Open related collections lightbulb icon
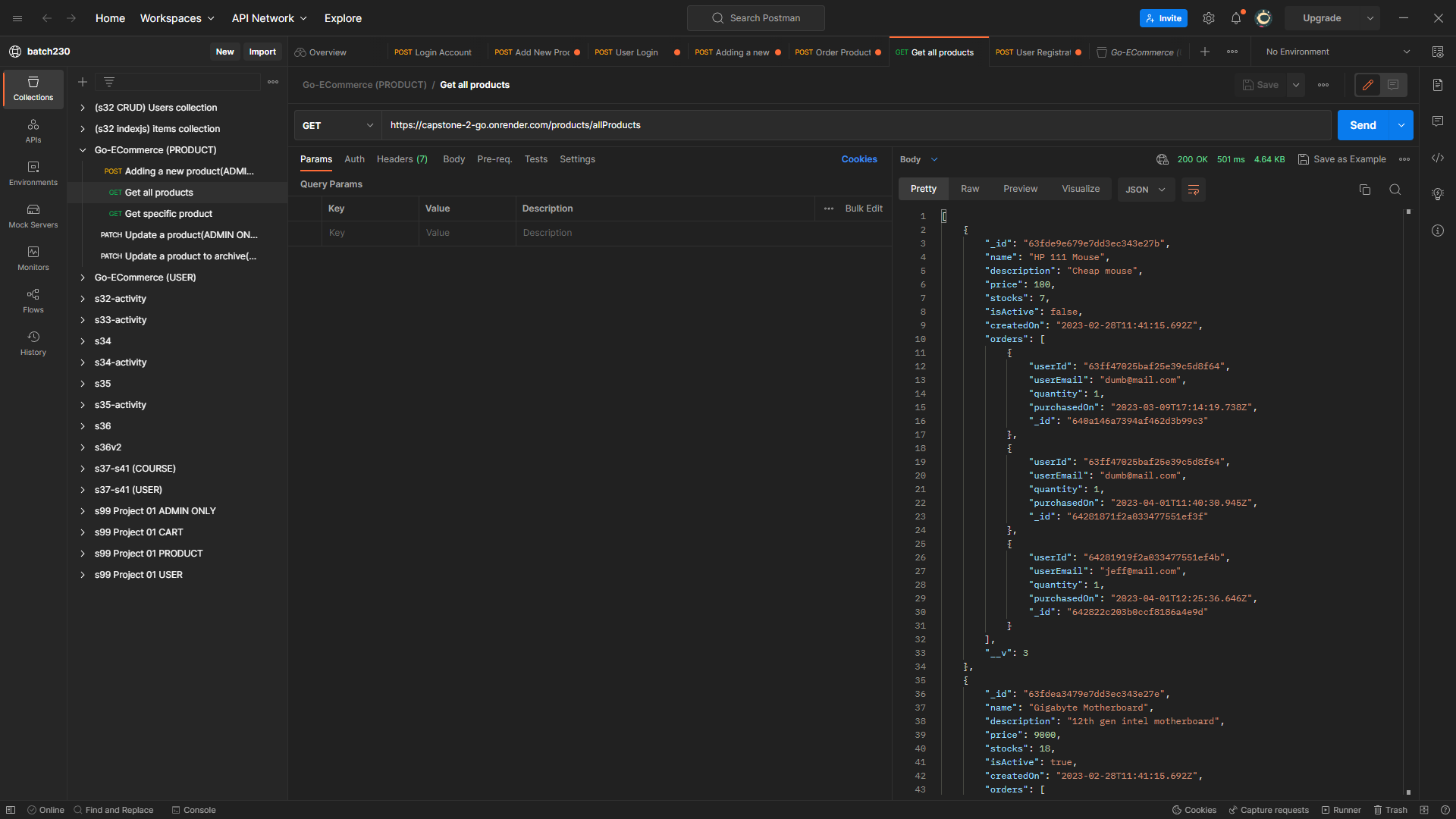 click(x=1438, y=194)
